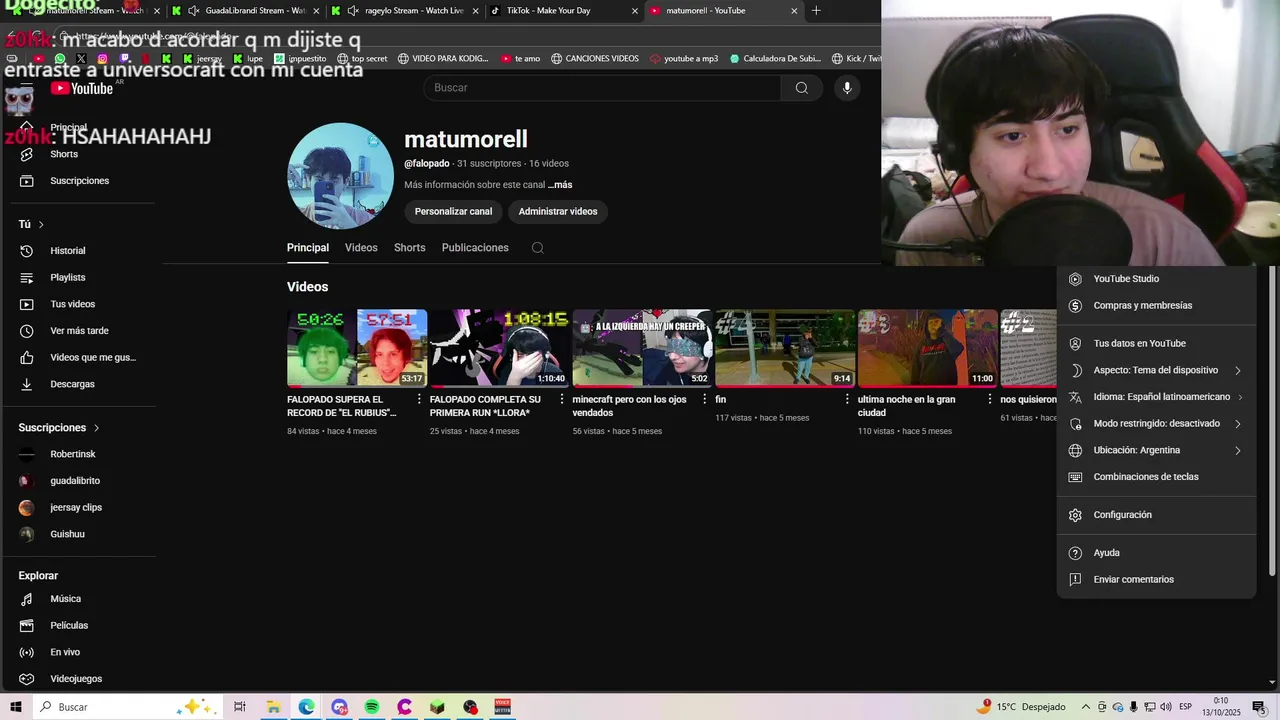Open Historial in the sidebar
Viewport: 1280px width, 720px height.
pos(68,251)
